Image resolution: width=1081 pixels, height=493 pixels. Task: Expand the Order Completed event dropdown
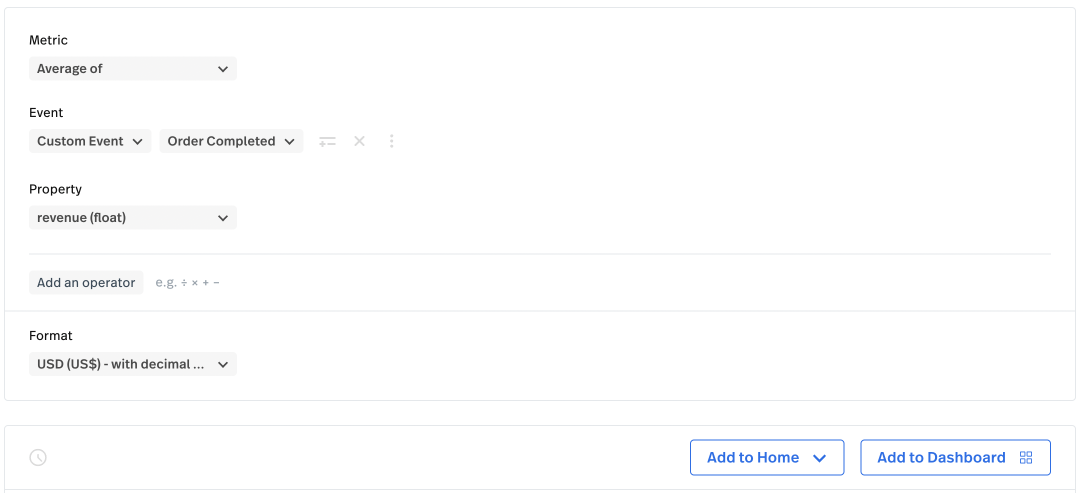[x=232, y=141]
